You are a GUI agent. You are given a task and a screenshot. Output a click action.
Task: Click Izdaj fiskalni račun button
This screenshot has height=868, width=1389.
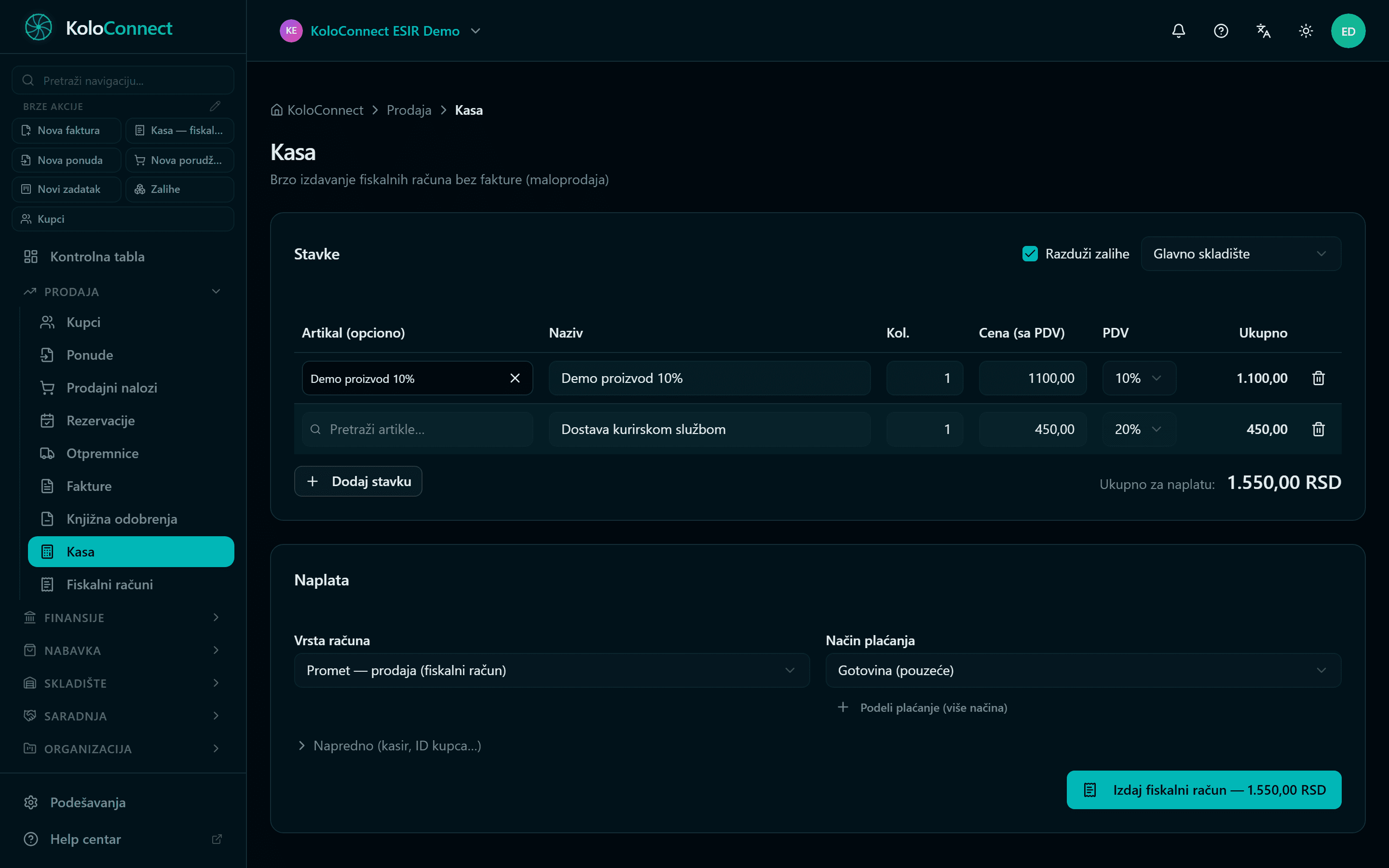click(1204, 790)
